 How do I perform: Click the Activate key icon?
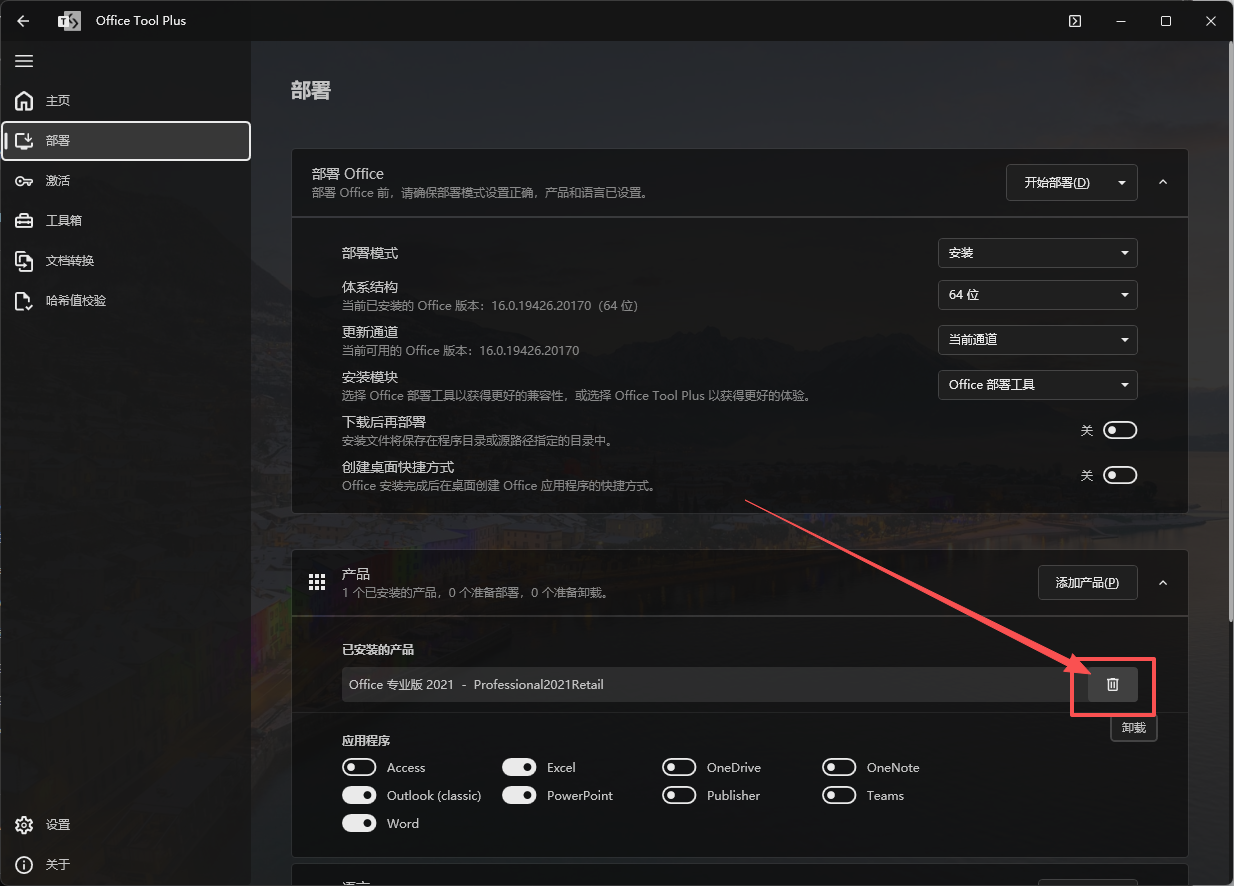pos(25,181)
